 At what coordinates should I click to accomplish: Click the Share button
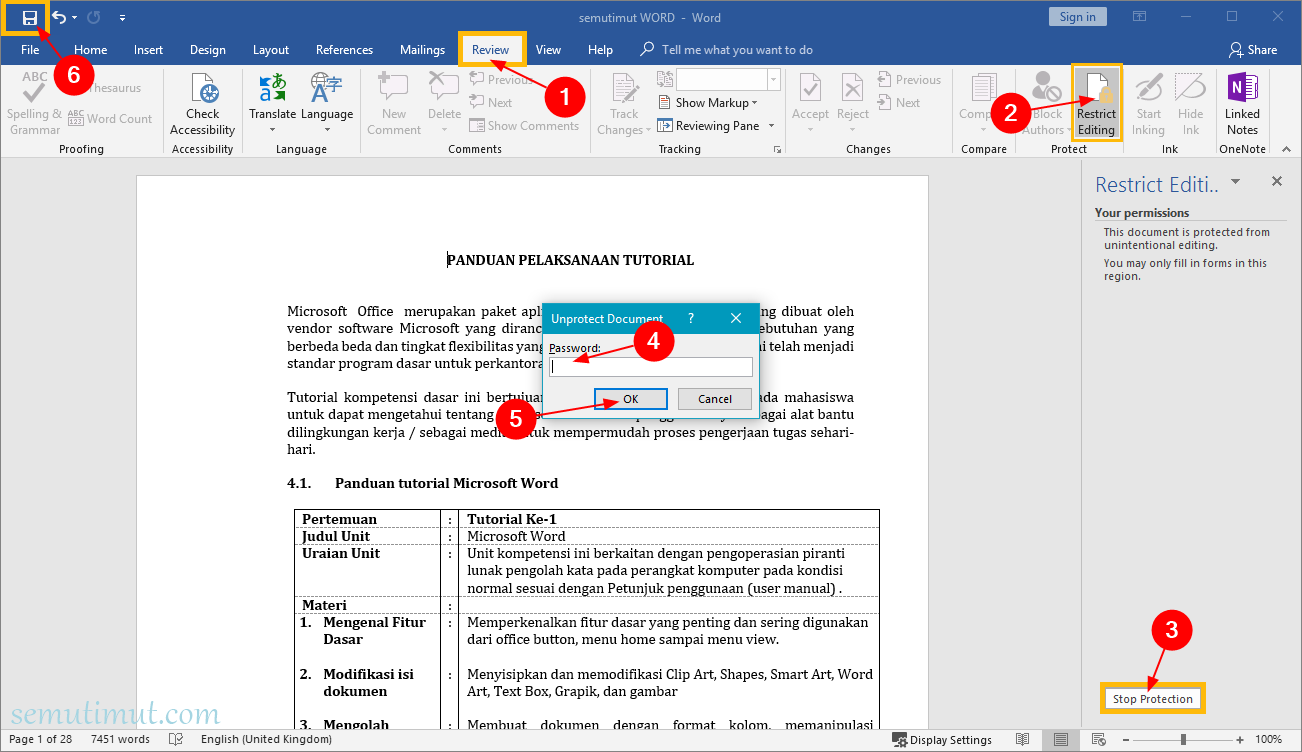click(x=1253, y=50)
